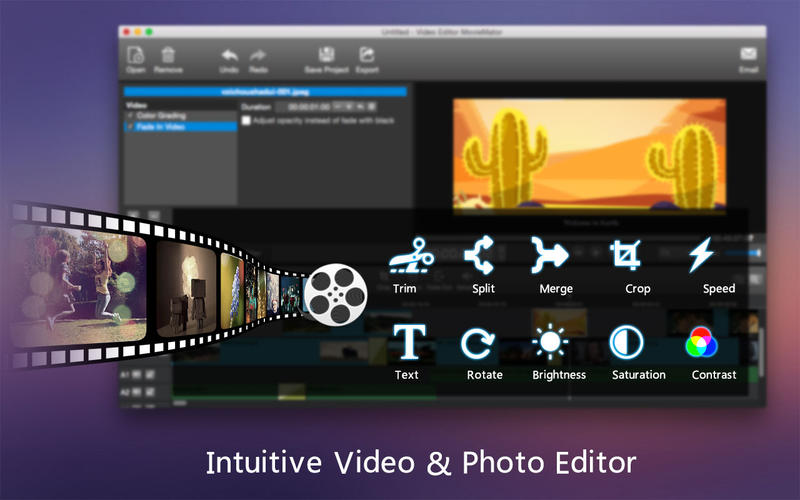Select the Contrast color circles icon
800x500 pixels.
click(702, 342)
